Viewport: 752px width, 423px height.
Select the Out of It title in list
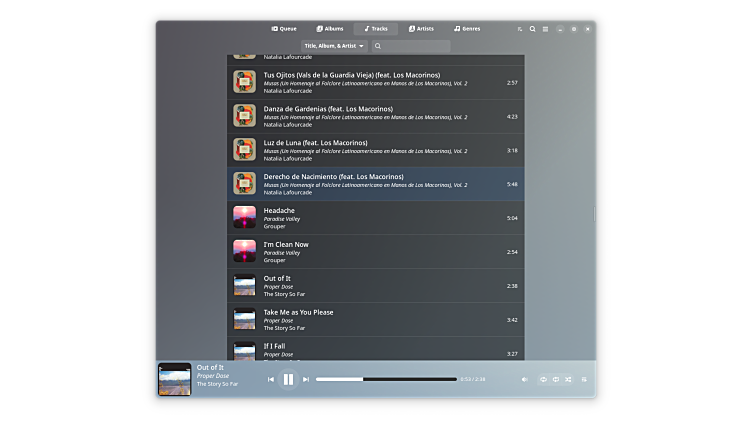coord(277,278)
